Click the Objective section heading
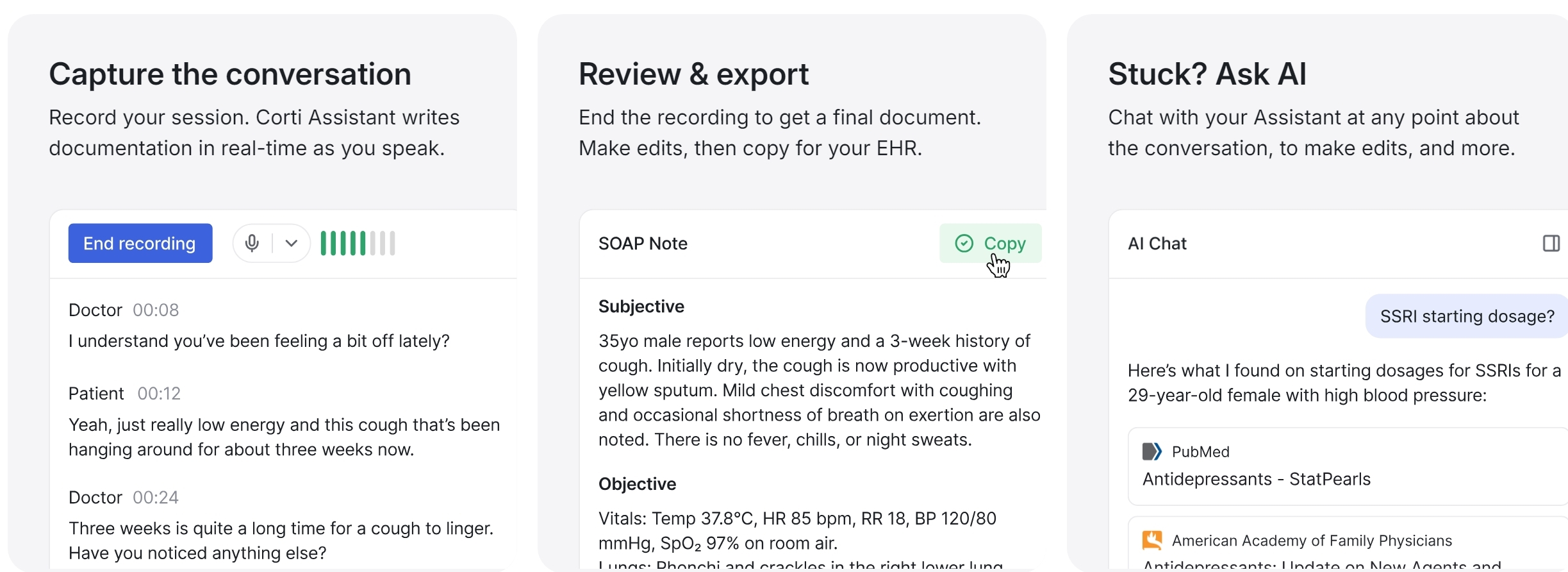This screenshot has width=1568, height=572. (x=637, y=484)
